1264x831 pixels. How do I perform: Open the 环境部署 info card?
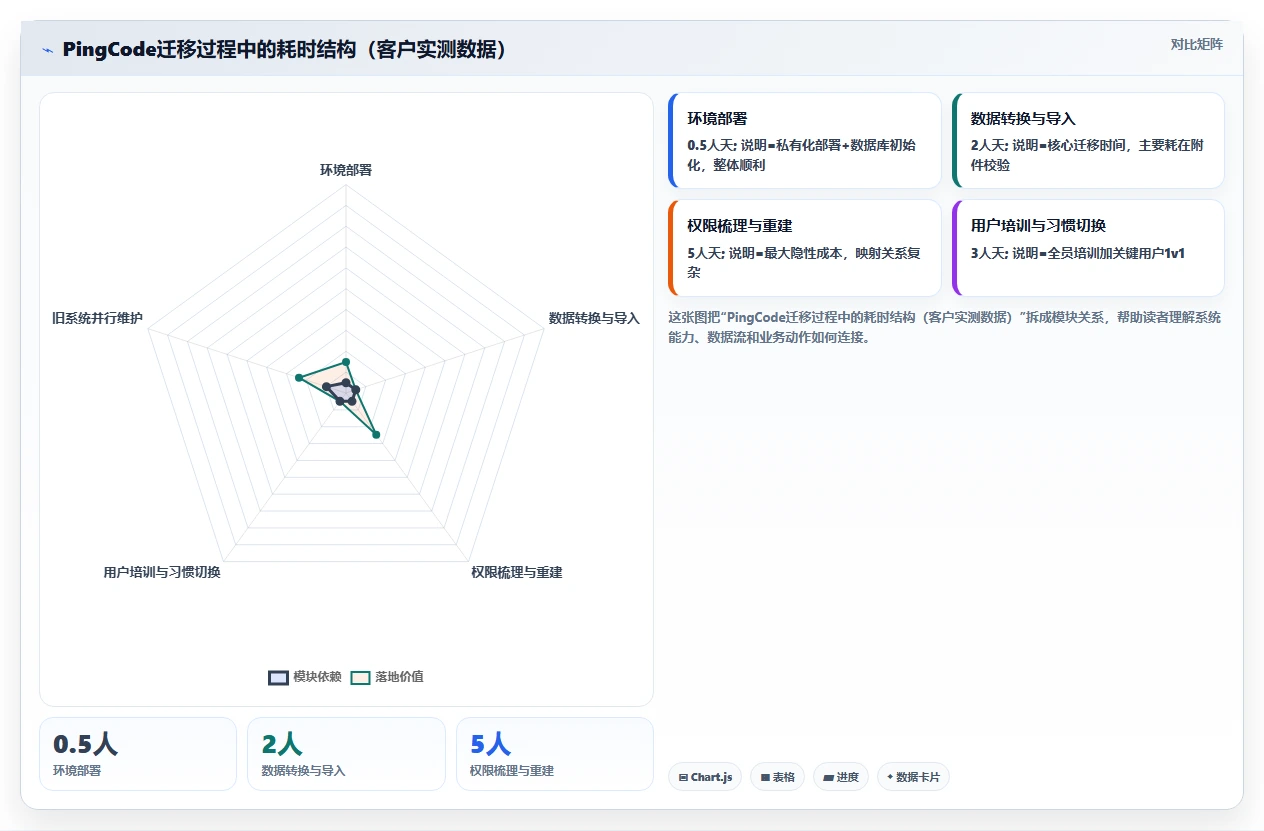click(805, 141)
